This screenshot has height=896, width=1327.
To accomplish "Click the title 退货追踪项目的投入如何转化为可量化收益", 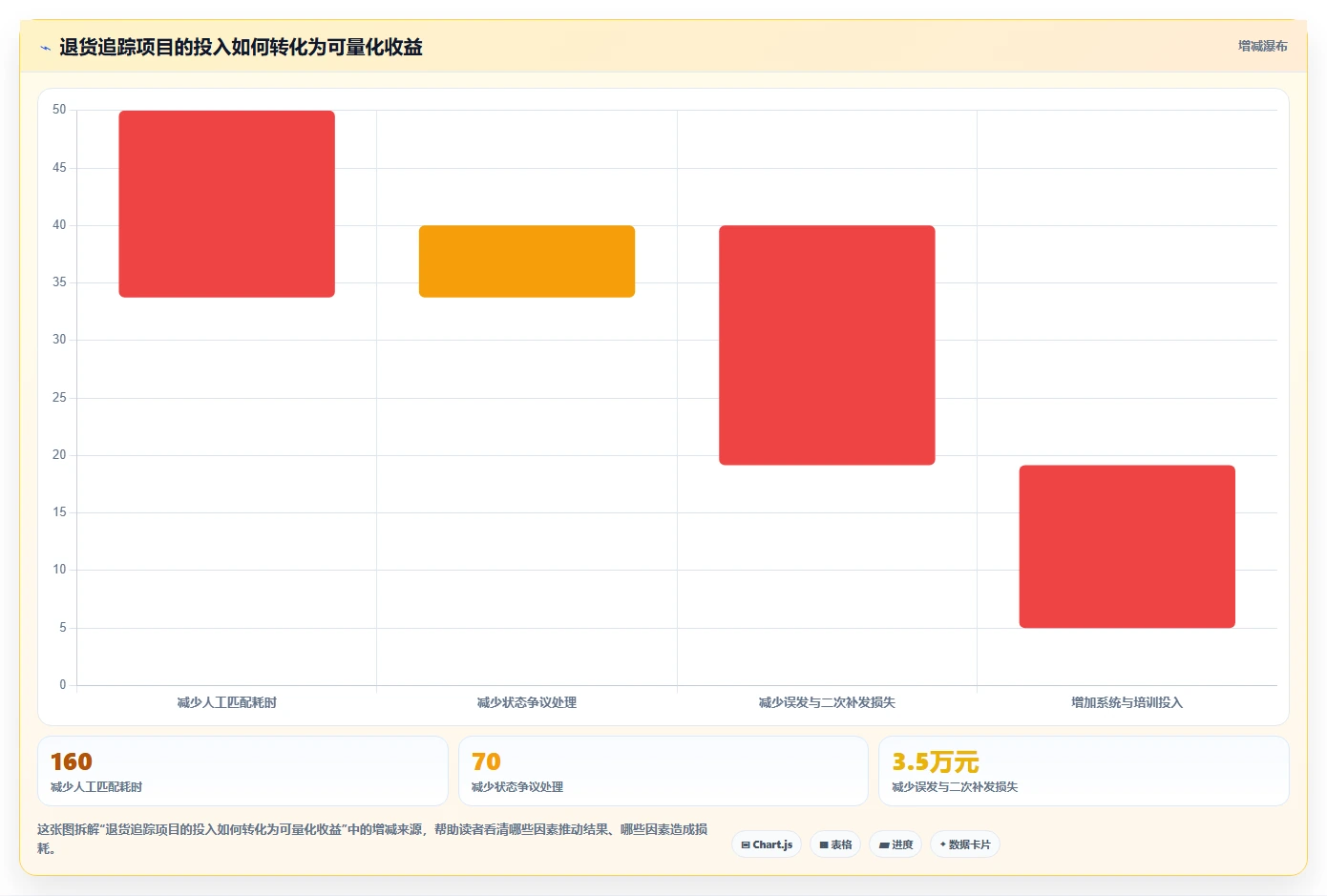I will (241, 47).
